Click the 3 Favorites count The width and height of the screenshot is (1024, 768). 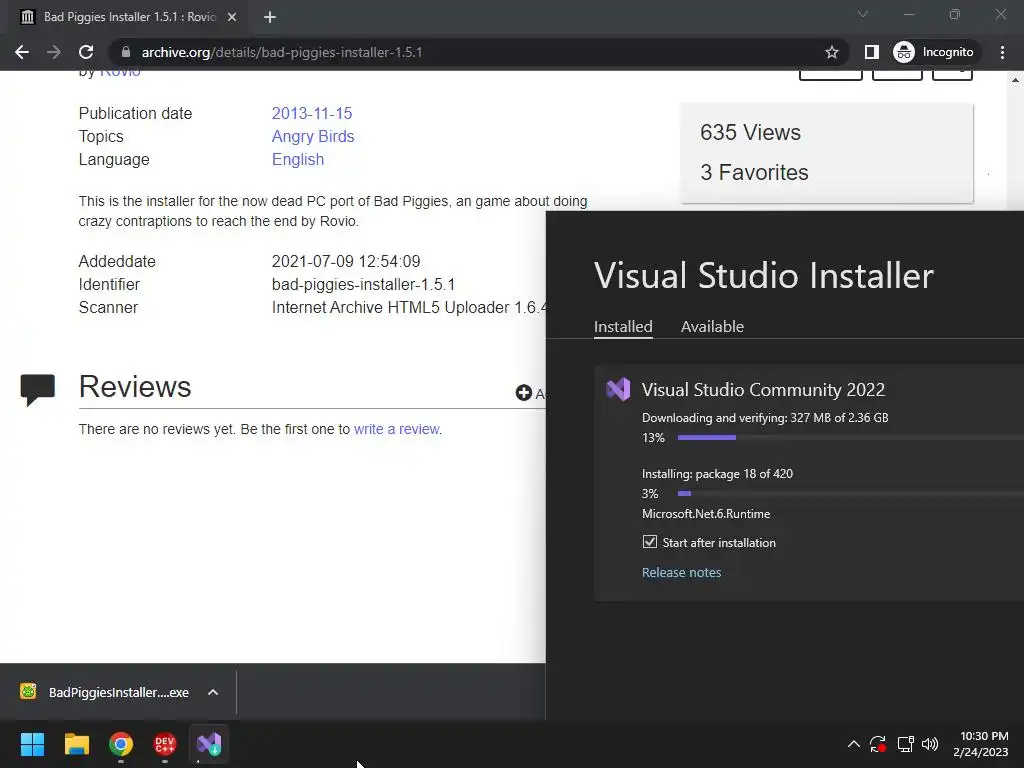click(x=754, y=172)
